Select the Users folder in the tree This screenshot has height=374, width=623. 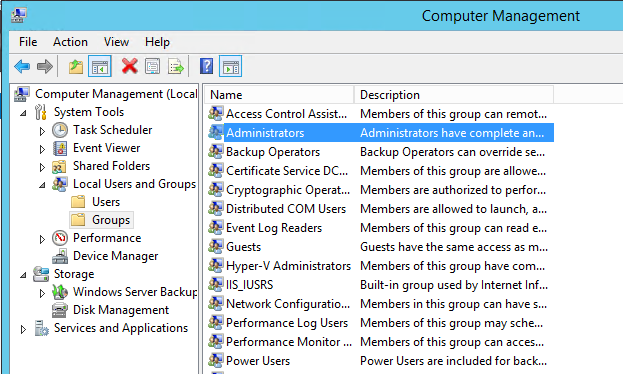click(106, 202)
